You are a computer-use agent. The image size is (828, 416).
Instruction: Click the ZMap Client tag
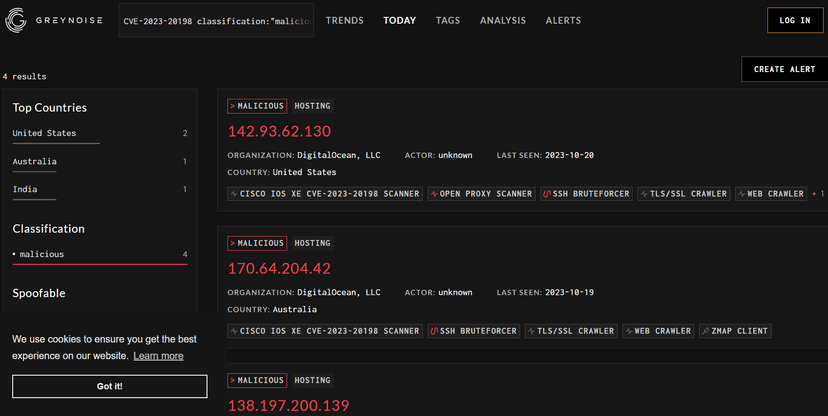tap(735, 331)
